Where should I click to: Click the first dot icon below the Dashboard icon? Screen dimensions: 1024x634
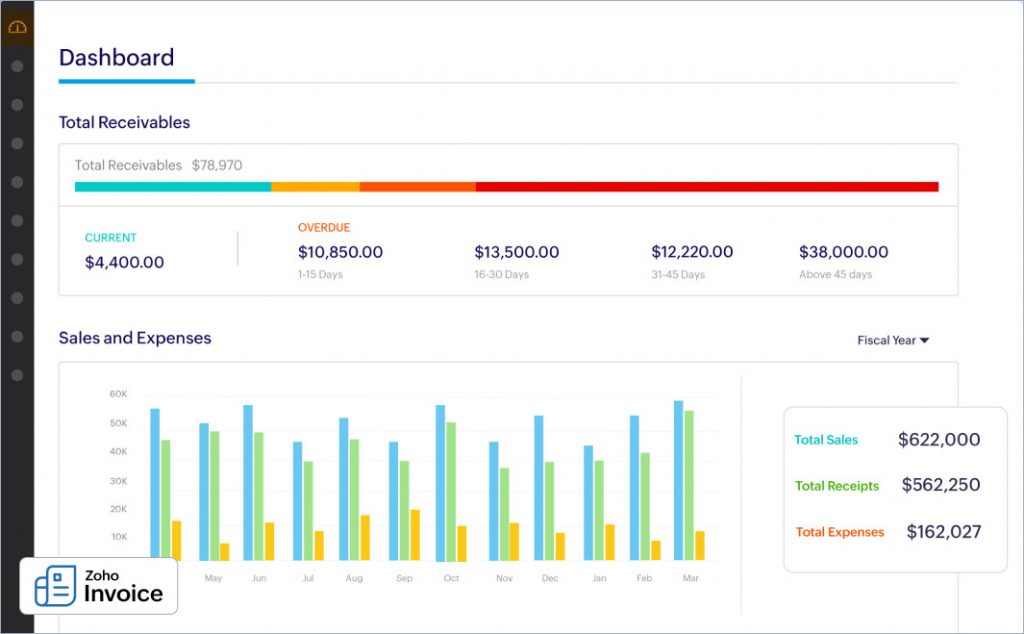[x=17, y=66]
